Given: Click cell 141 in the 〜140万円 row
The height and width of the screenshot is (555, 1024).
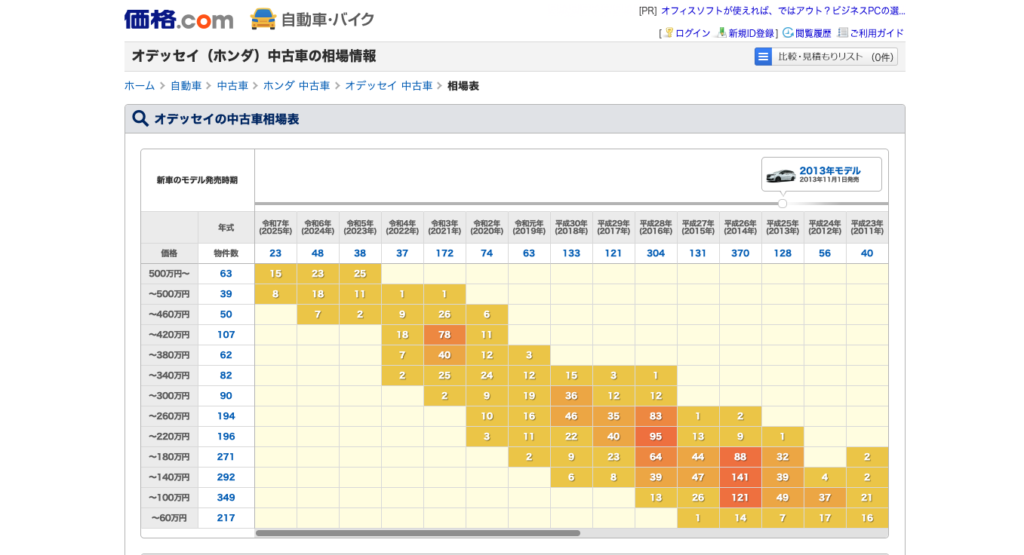Looking at the screenshot, I should pos(740,477).
